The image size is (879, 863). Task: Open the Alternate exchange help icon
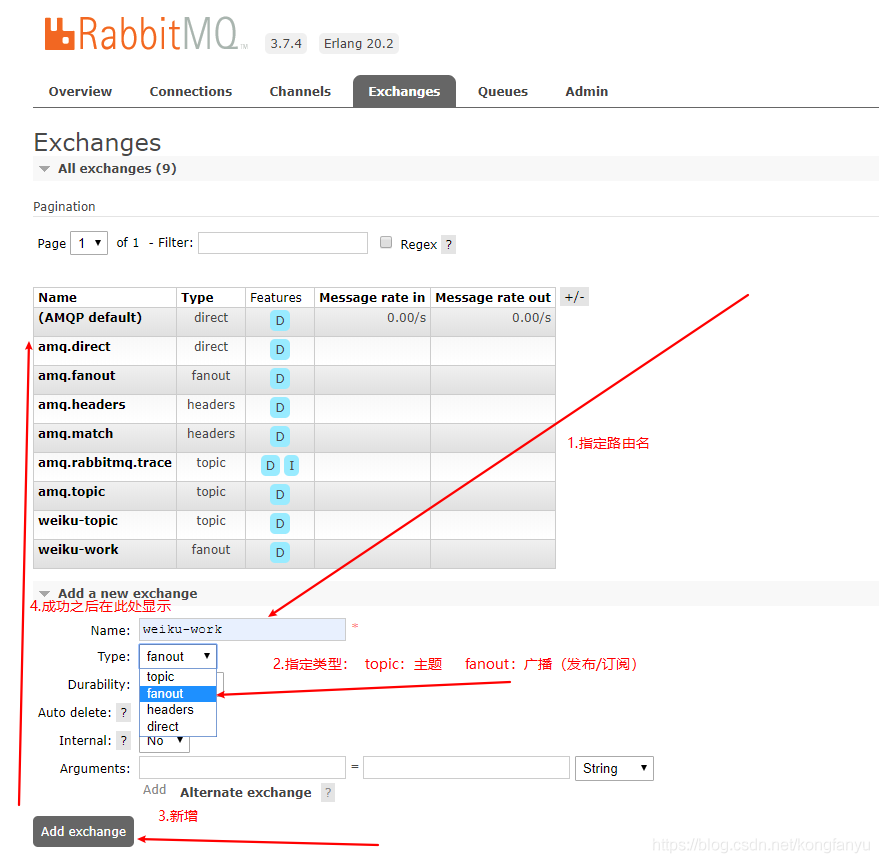pyautogui.click(x=327, y=792)
